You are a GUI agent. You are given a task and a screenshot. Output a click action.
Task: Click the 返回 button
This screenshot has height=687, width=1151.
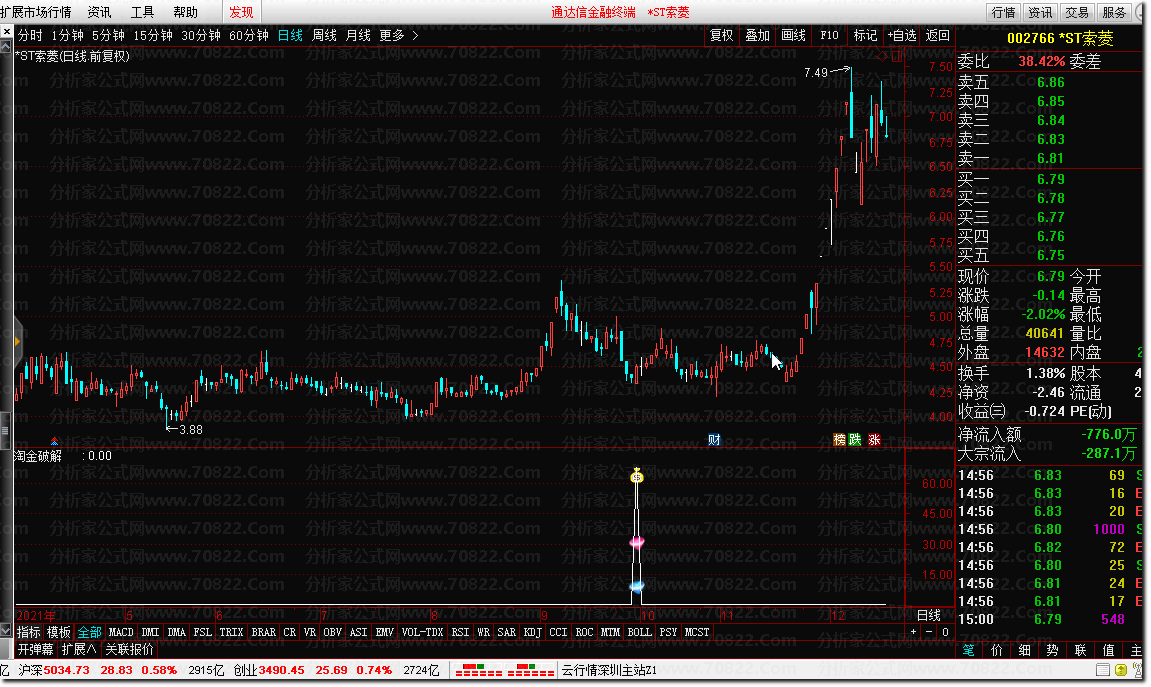[938, 35]
